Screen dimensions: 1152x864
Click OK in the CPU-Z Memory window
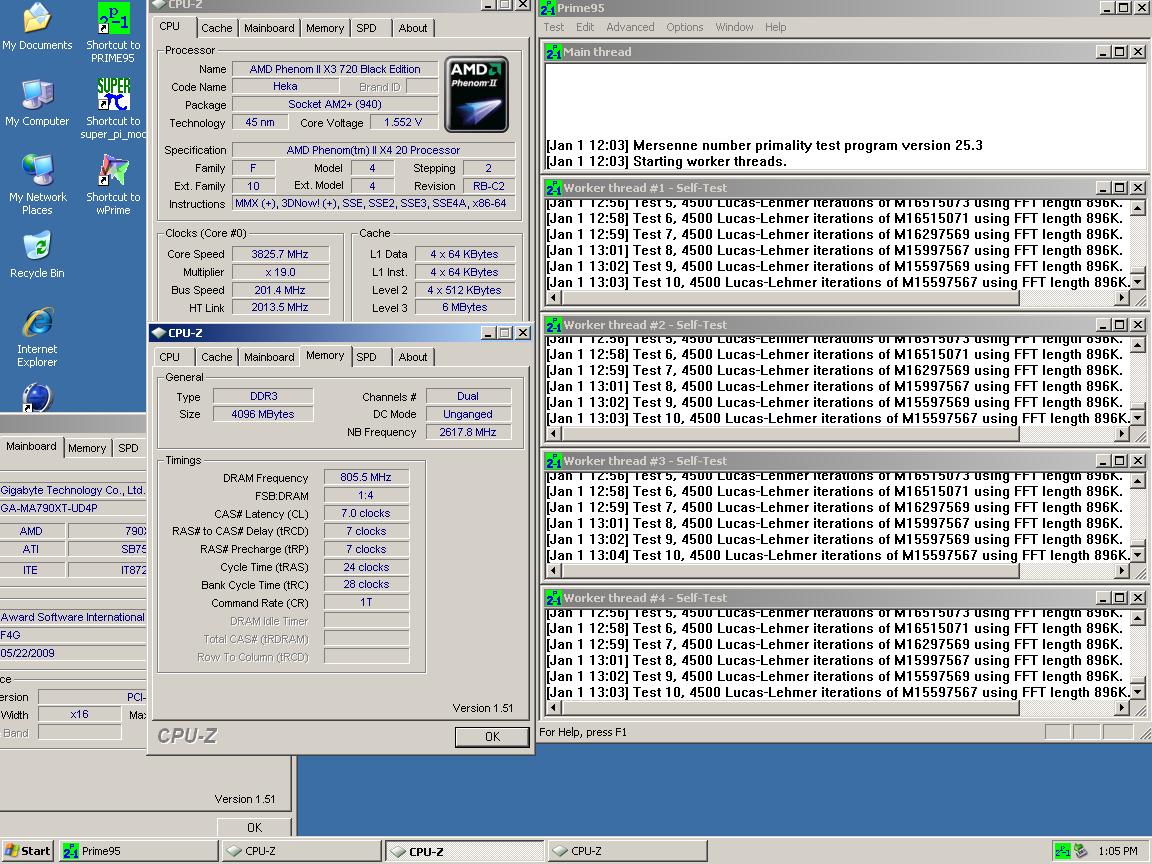click(492, 737)
